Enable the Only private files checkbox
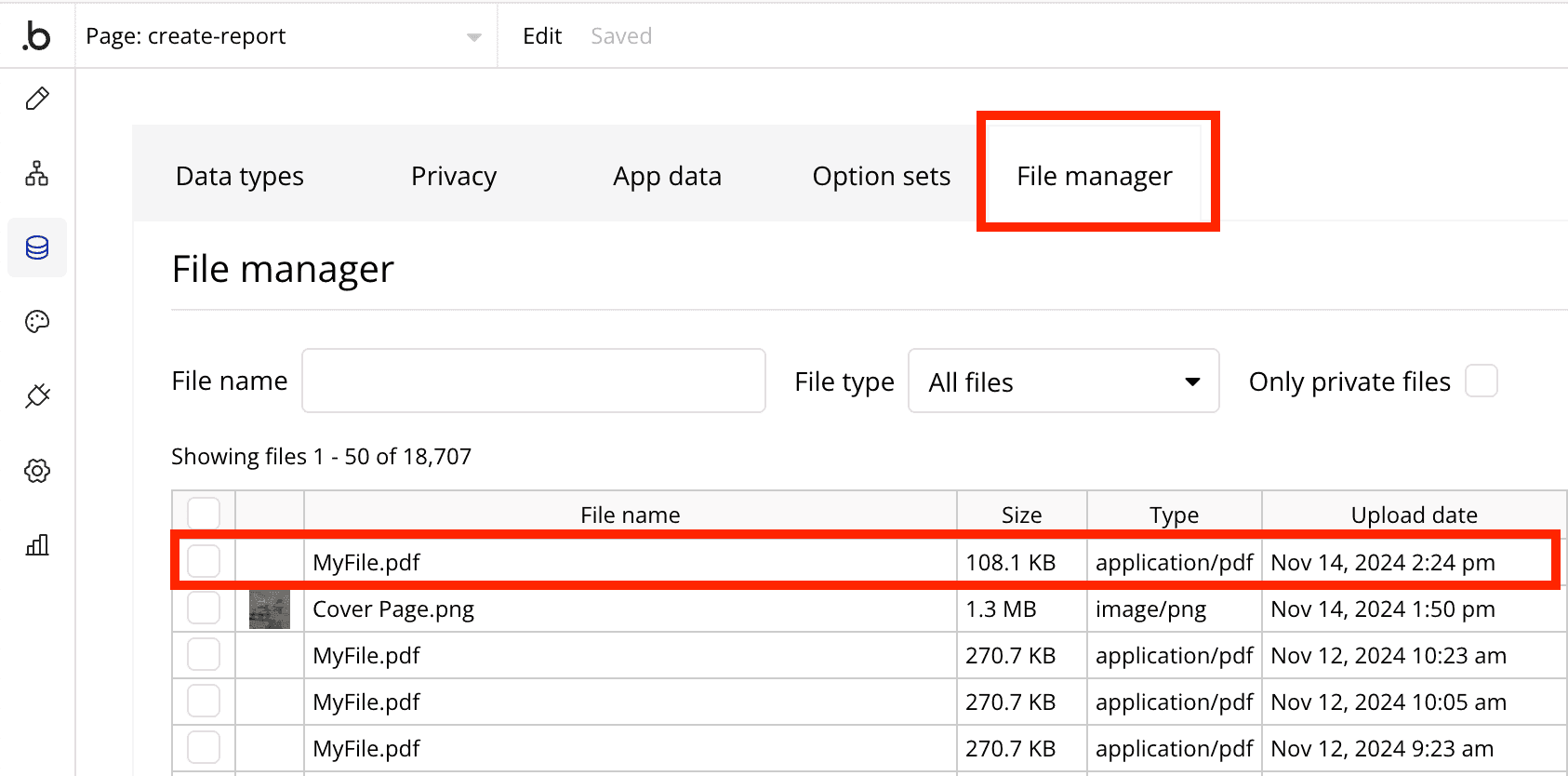This screenshot has width=1568, height=776. coord(1481,381)
